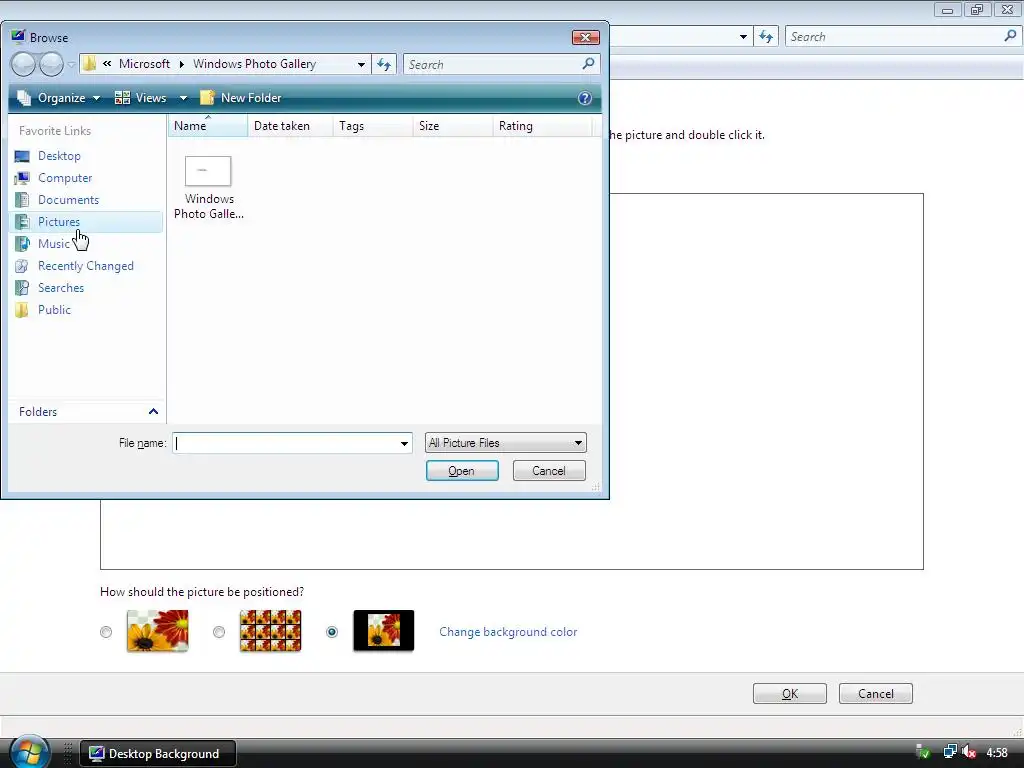Sort by Rating column header
The image size is (1024, 768).
click(x=542, y=125)
